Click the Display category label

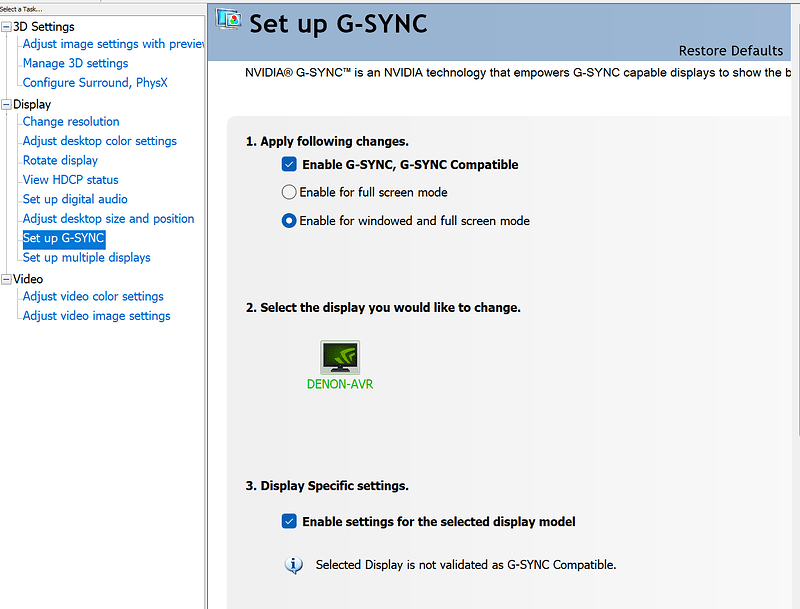[32, 105]
